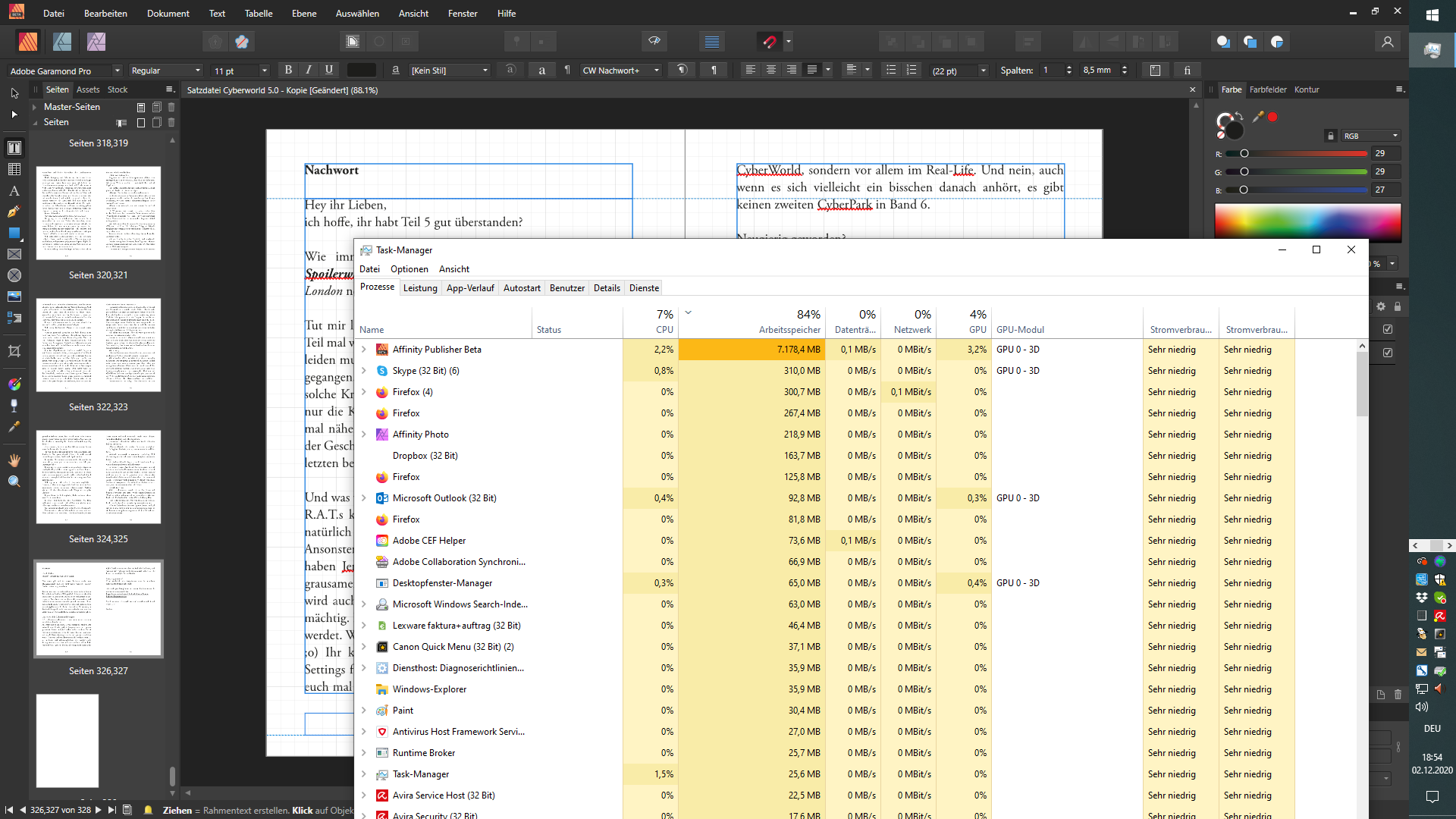Screen dimensions: 1456x819
Task: Adjust the red R color slider
Action: coord(1297,153)
